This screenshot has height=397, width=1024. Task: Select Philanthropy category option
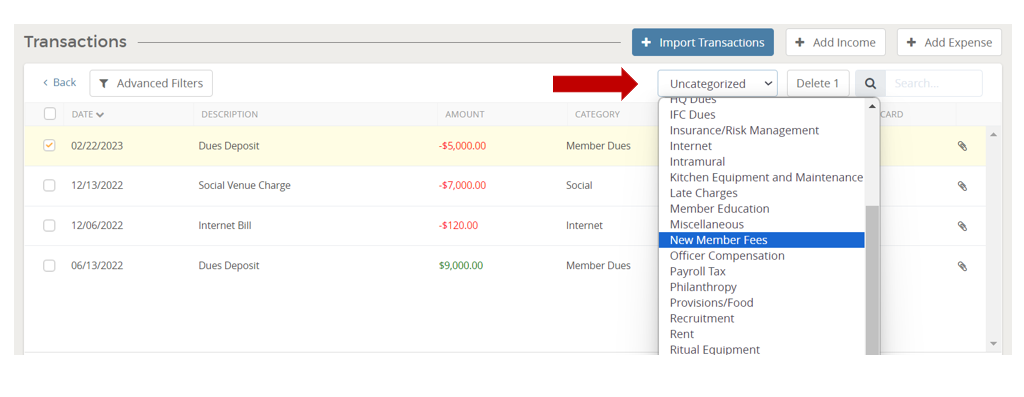click(761, 287)
